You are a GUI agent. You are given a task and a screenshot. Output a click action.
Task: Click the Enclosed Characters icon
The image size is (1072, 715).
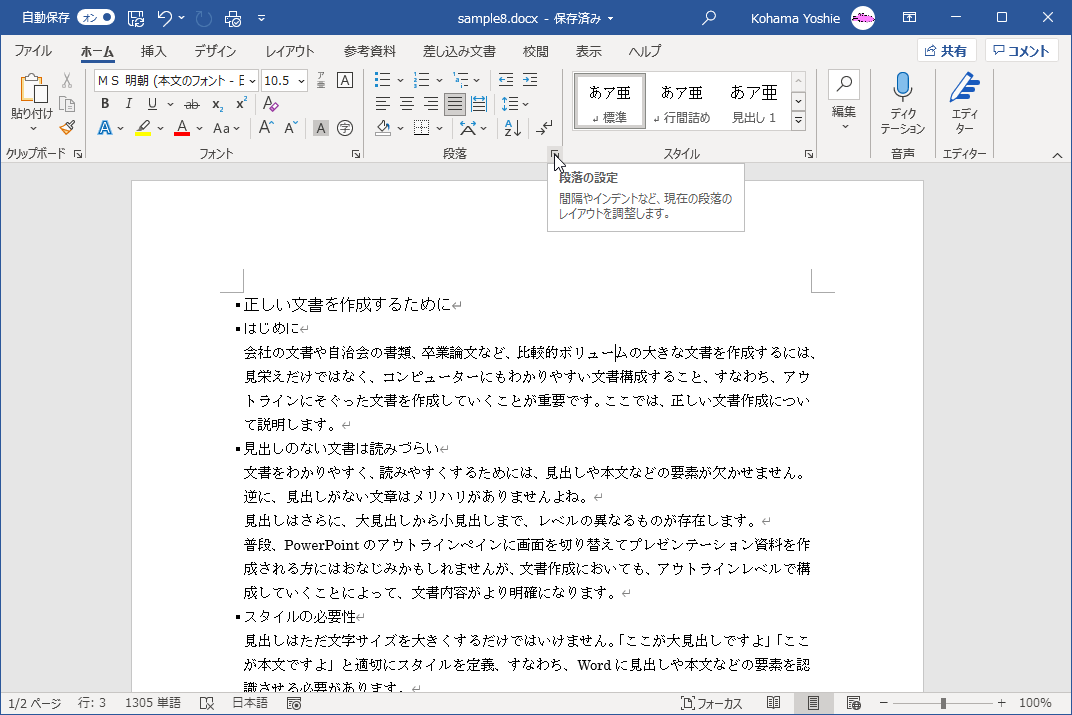[x=345, y=128]
